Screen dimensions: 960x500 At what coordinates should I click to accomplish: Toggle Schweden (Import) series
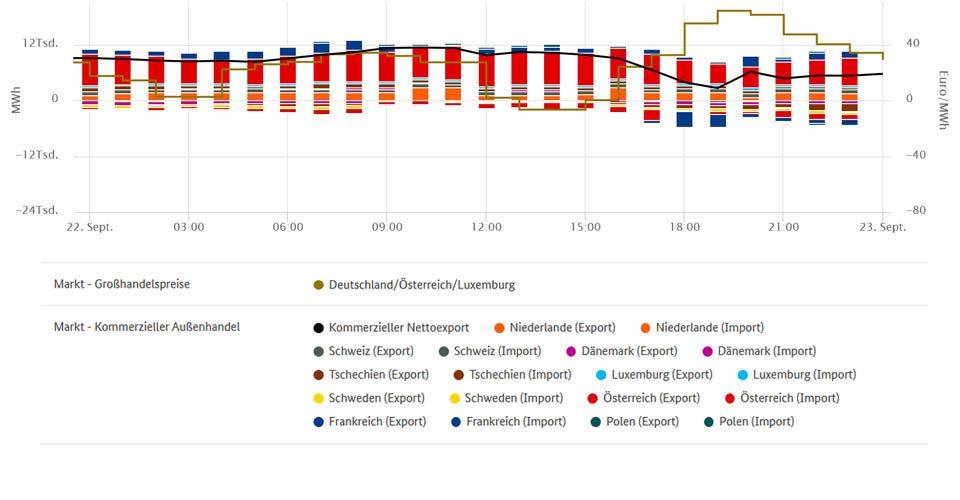pos(506,398)
